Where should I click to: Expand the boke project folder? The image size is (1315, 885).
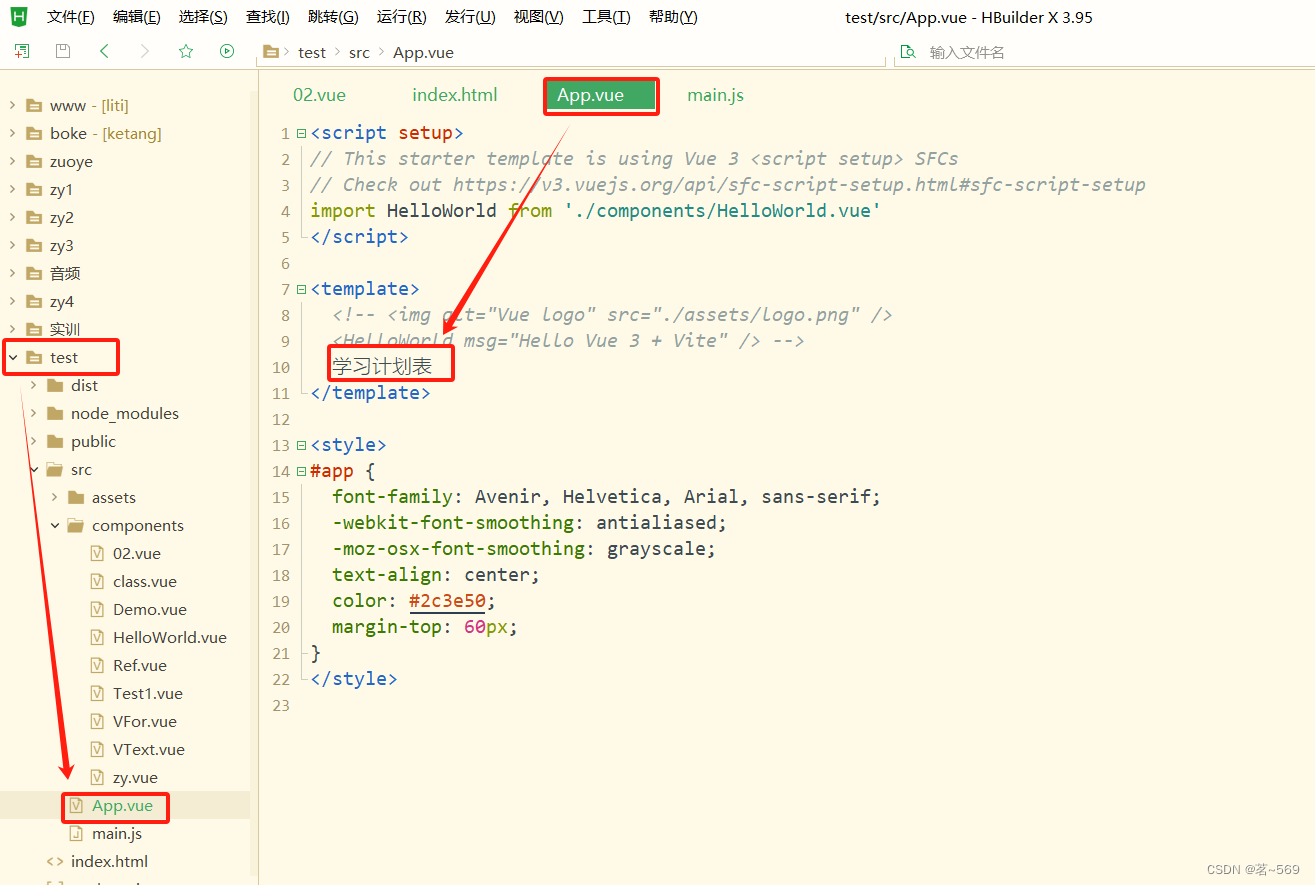point(12,133)
